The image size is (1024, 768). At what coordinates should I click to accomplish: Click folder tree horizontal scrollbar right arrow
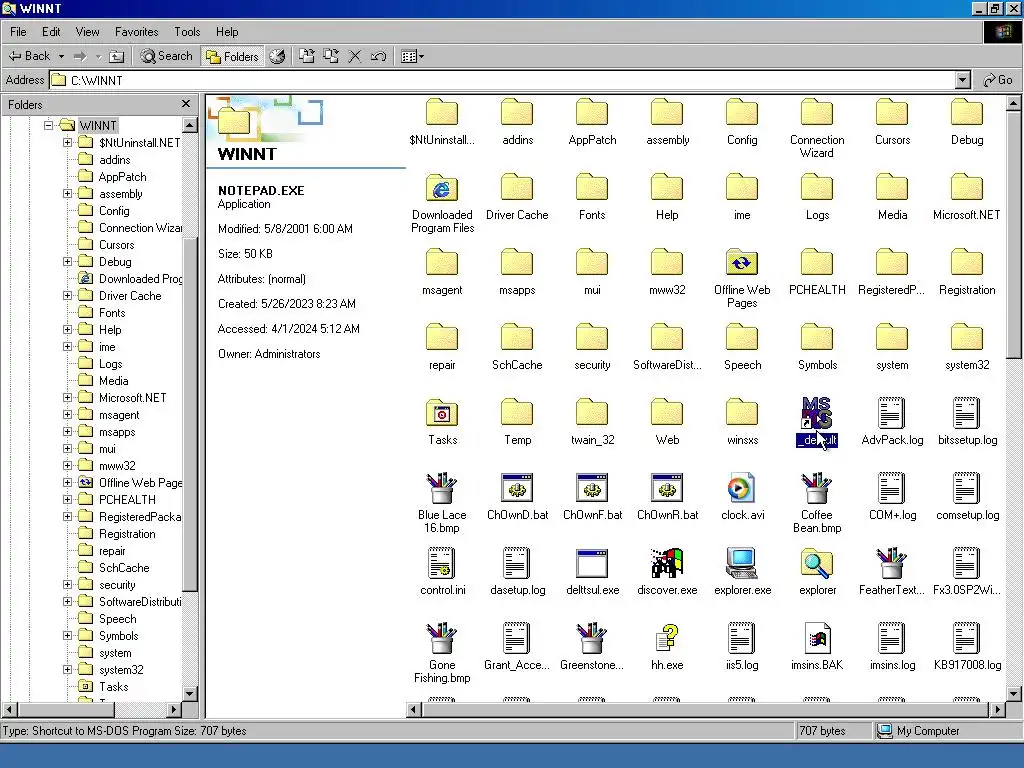(173, 709)
